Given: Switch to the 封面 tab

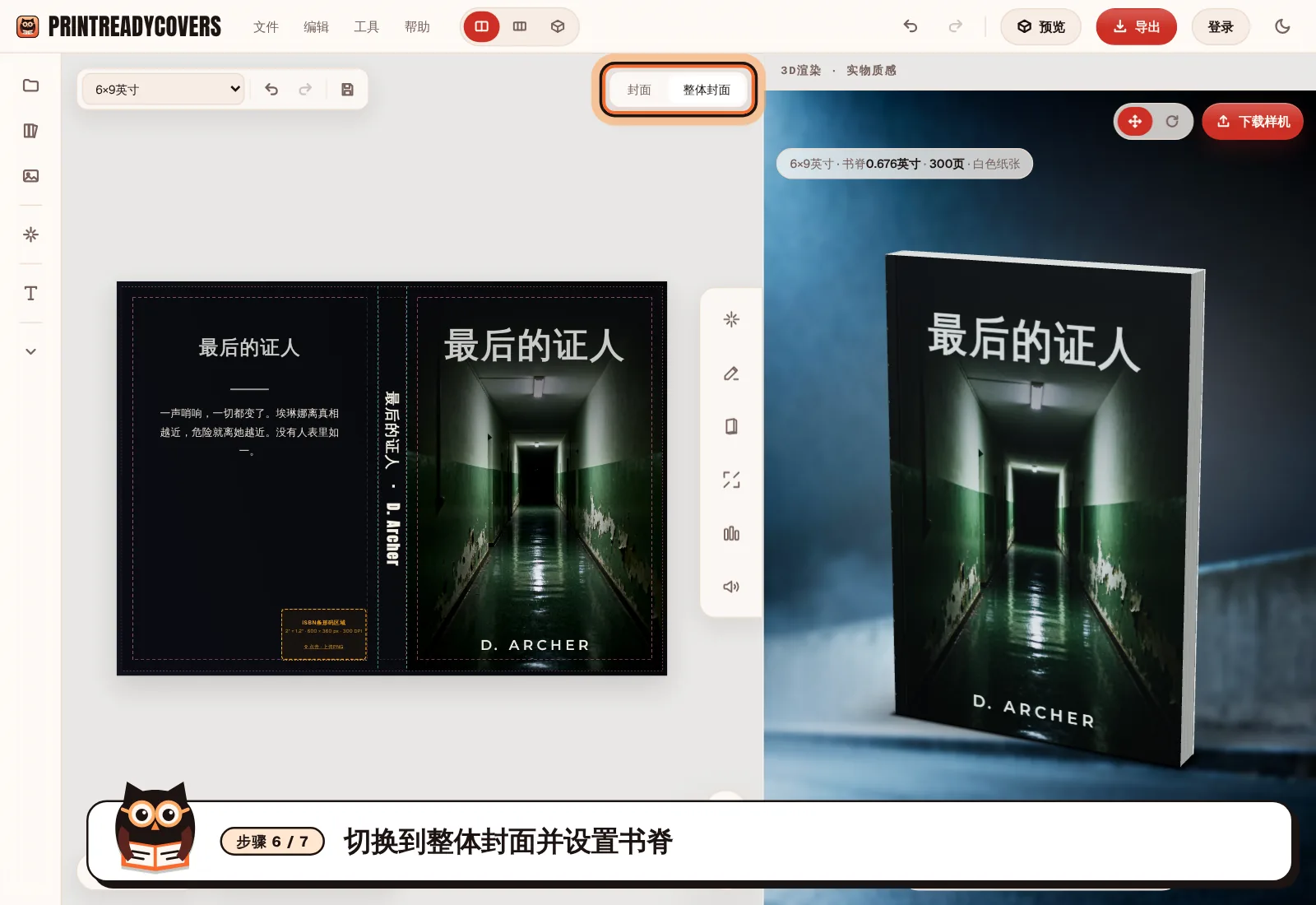Looking at the screenshot, I should [x=639, y=90].
